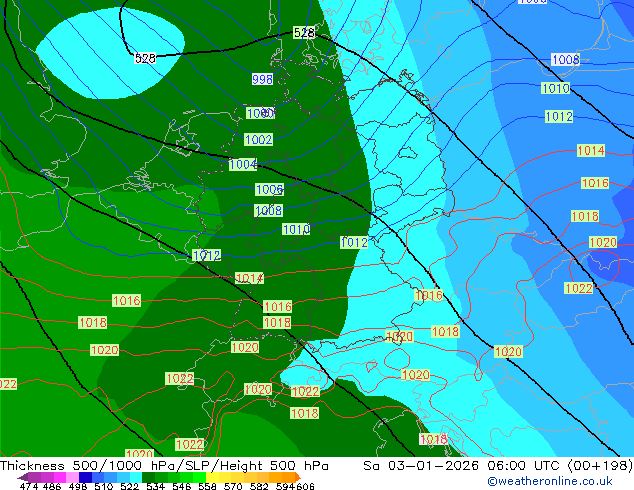Screen dimensions: 634x490
Task: Select the '1008' label above the upper-right 1010
Action: point(565,60)
